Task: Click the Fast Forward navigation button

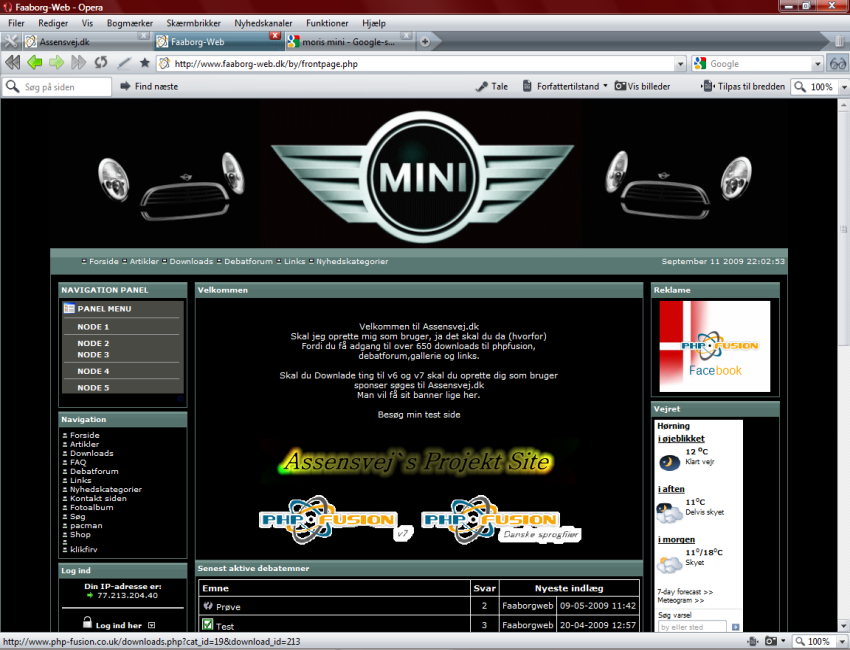Action: pos(79,63)
